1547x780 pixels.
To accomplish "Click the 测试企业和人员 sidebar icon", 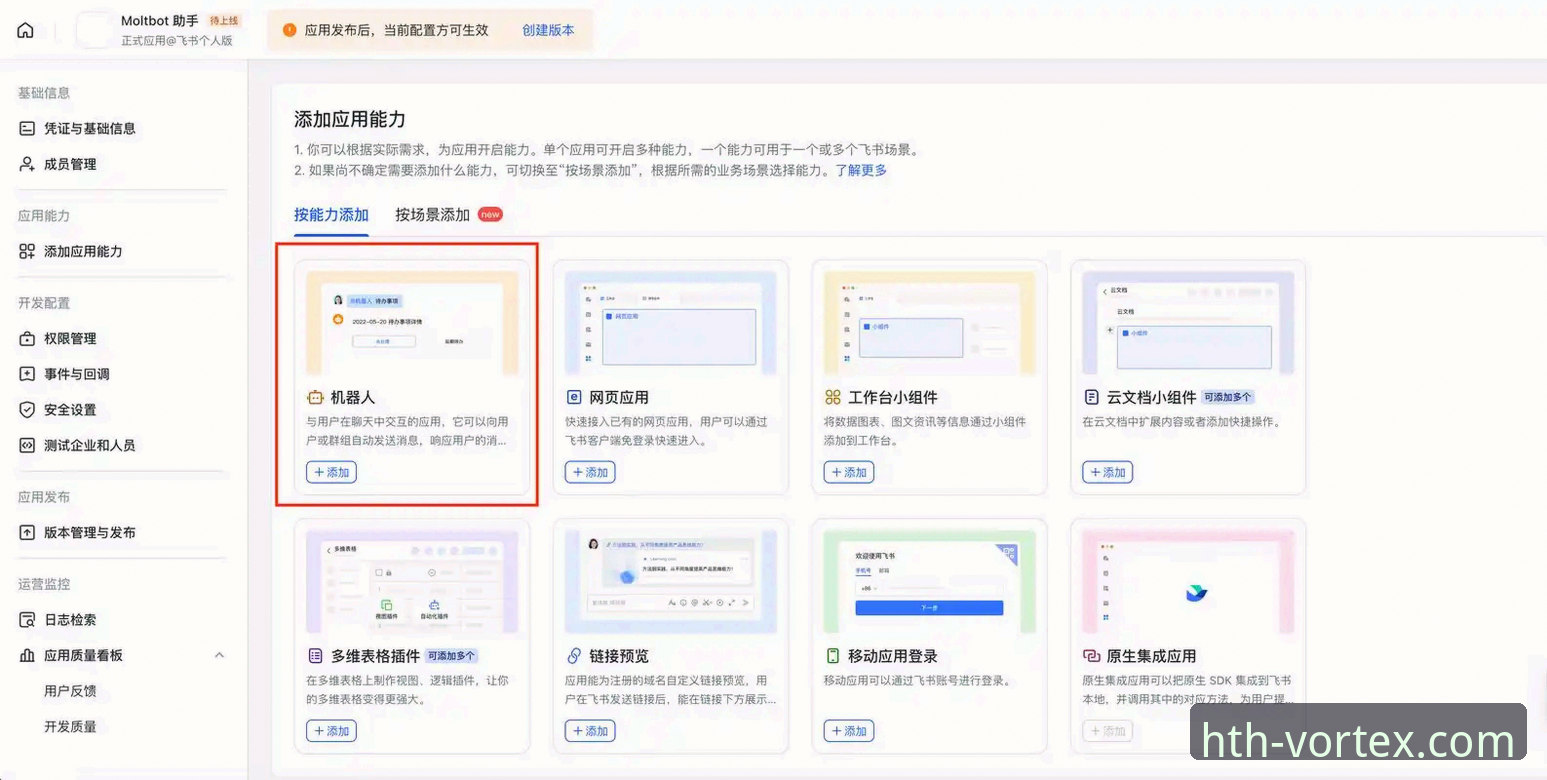I will click(27, 445).
